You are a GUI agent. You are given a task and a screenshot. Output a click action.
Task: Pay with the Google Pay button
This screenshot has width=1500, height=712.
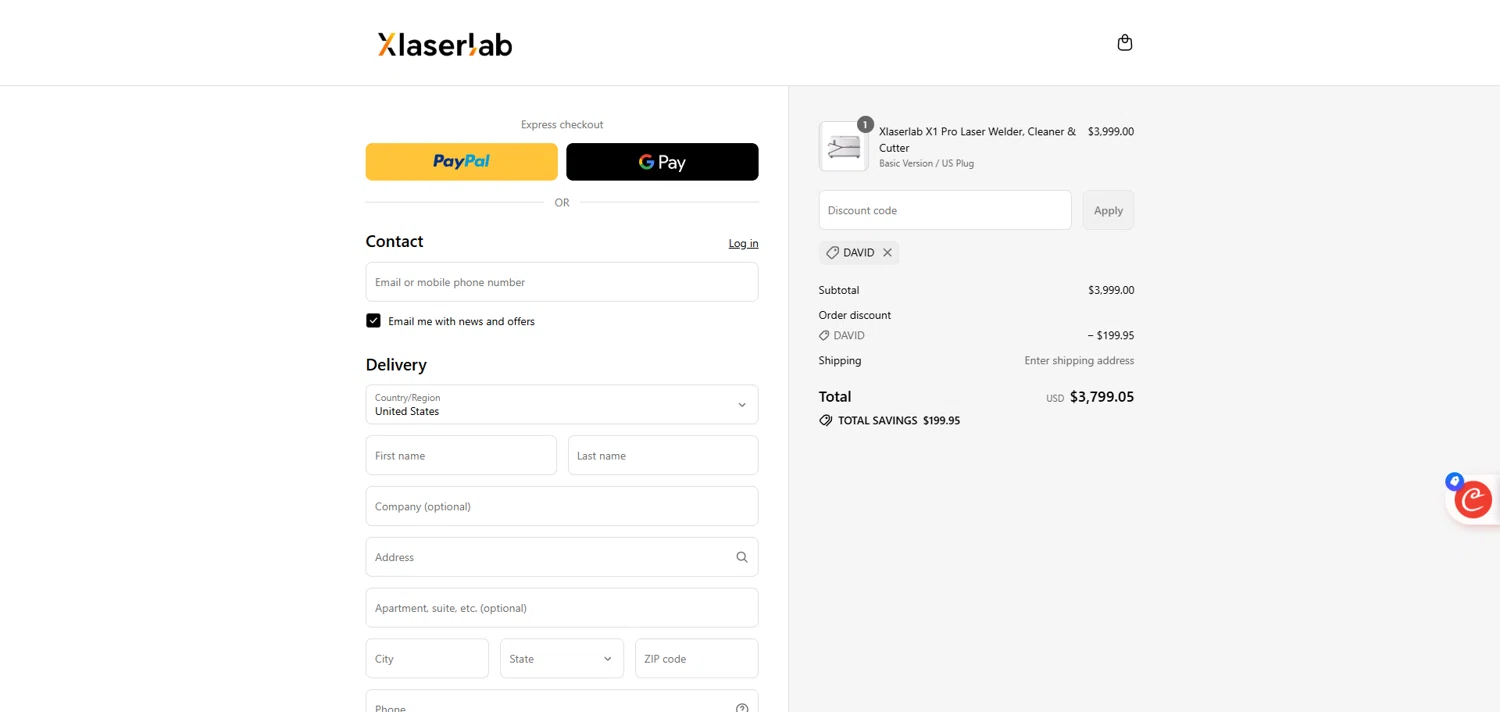coord(662,162)
